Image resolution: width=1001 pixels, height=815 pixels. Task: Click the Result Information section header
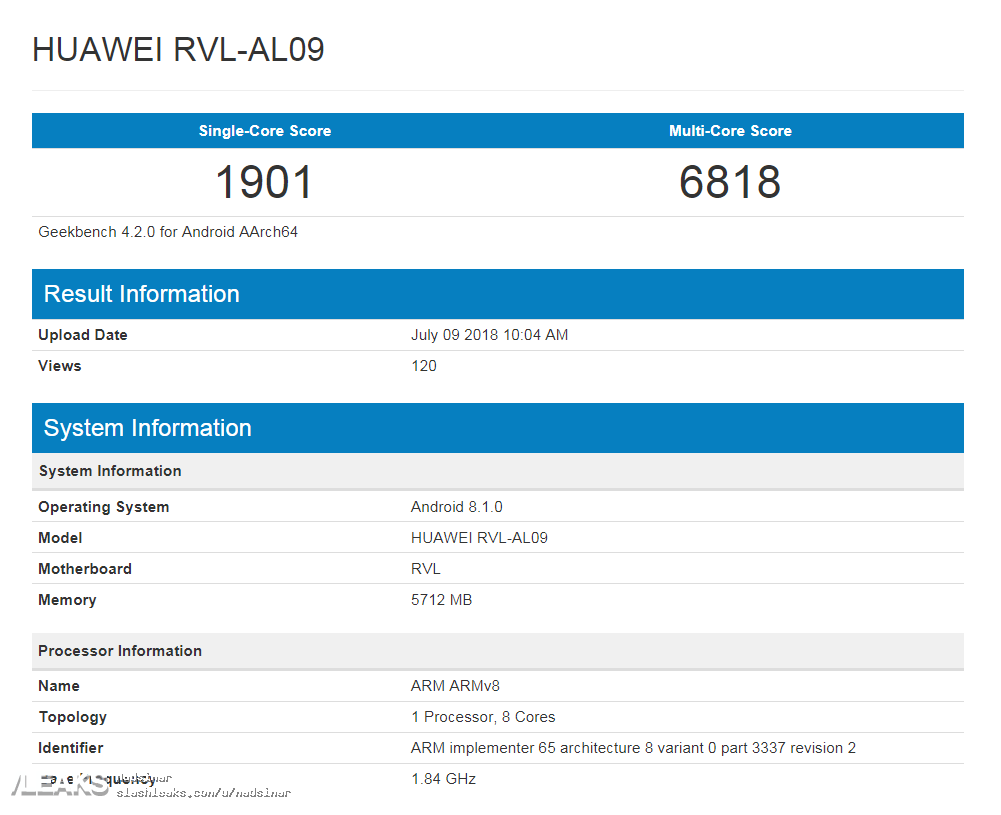click(x=142, y=294)
